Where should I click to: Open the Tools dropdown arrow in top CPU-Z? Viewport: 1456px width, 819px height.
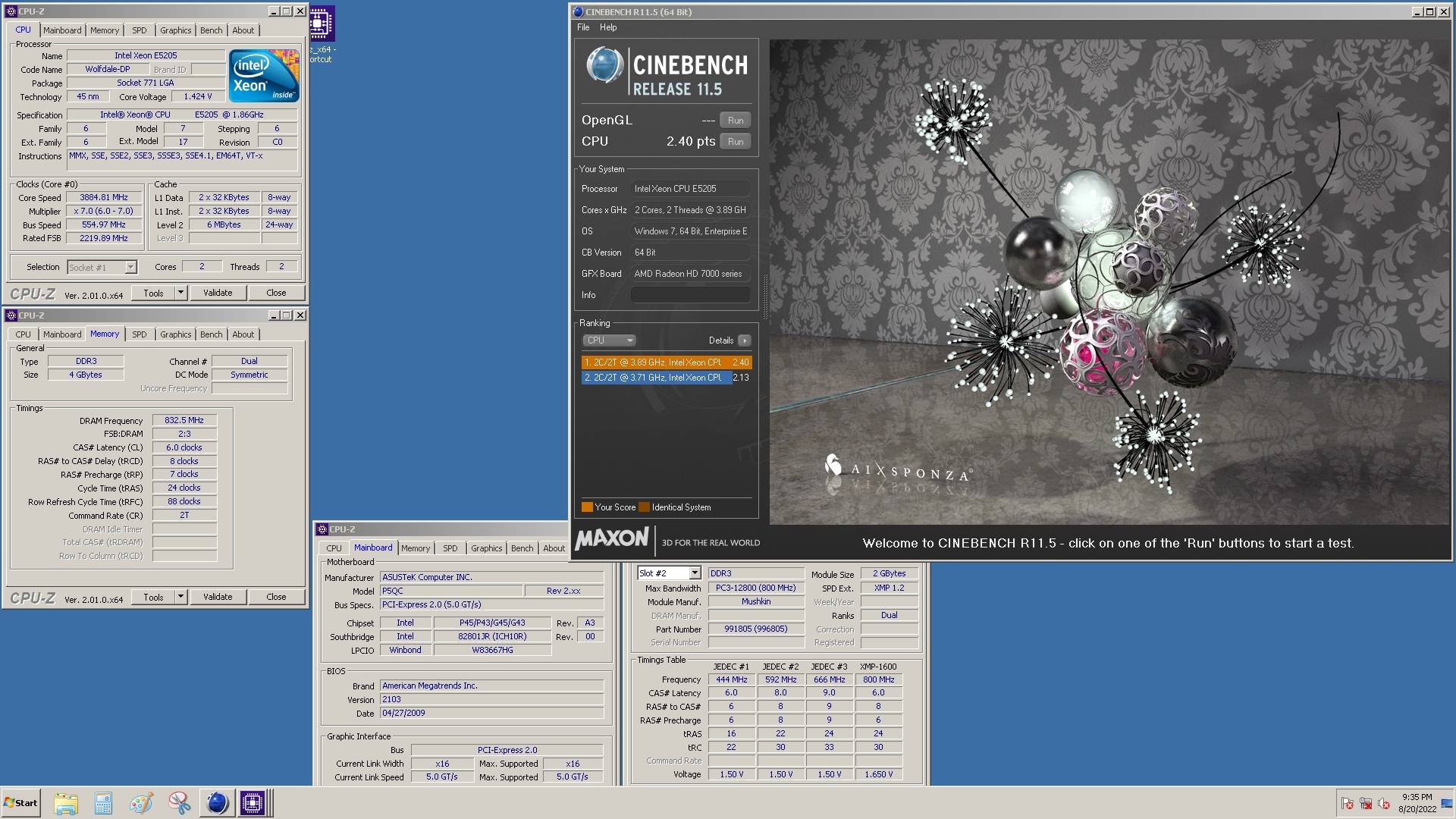(180, 293)
